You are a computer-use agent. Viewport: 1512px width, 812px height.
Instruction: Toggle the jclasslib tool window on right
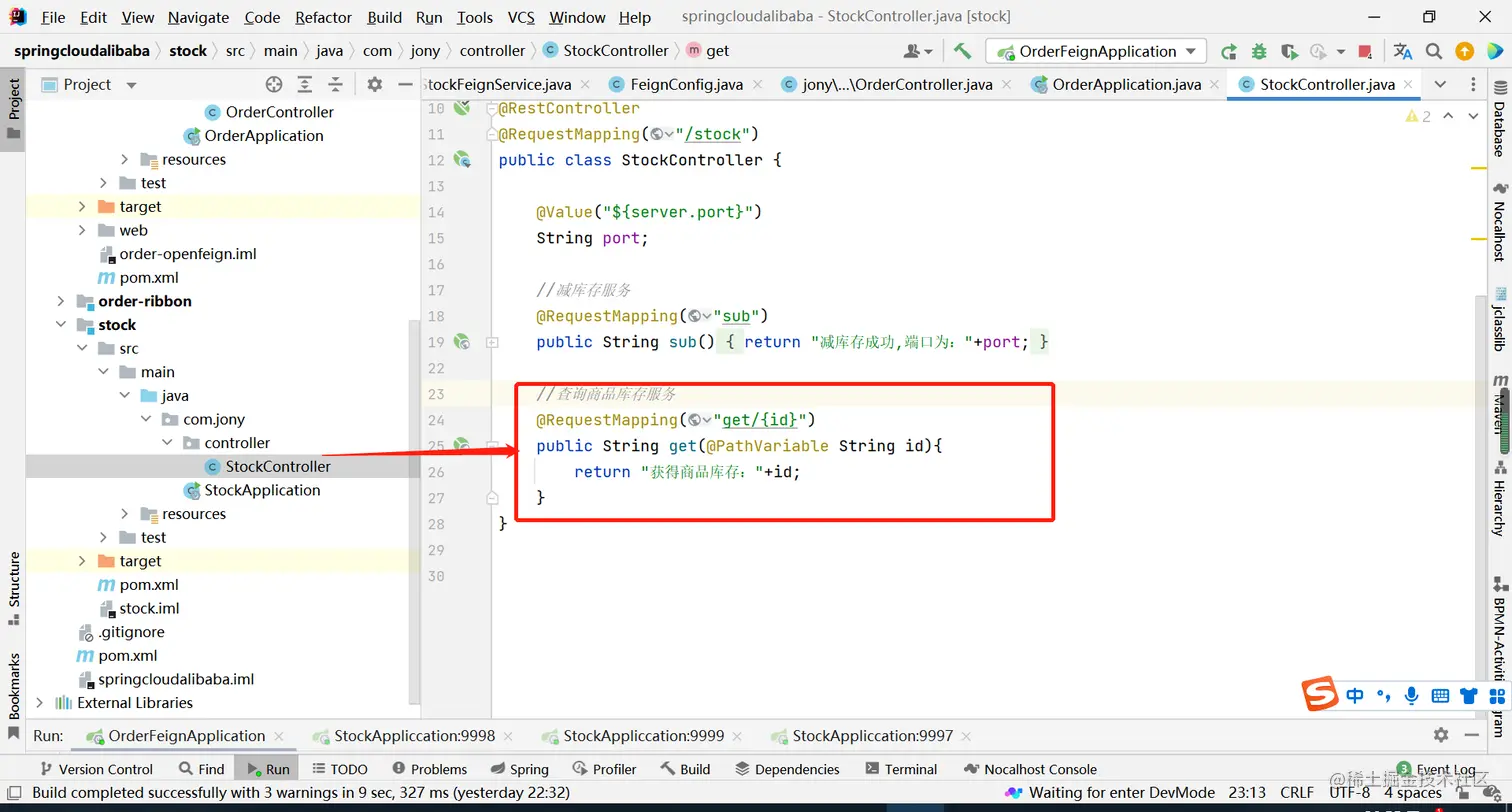(1499, 319)
